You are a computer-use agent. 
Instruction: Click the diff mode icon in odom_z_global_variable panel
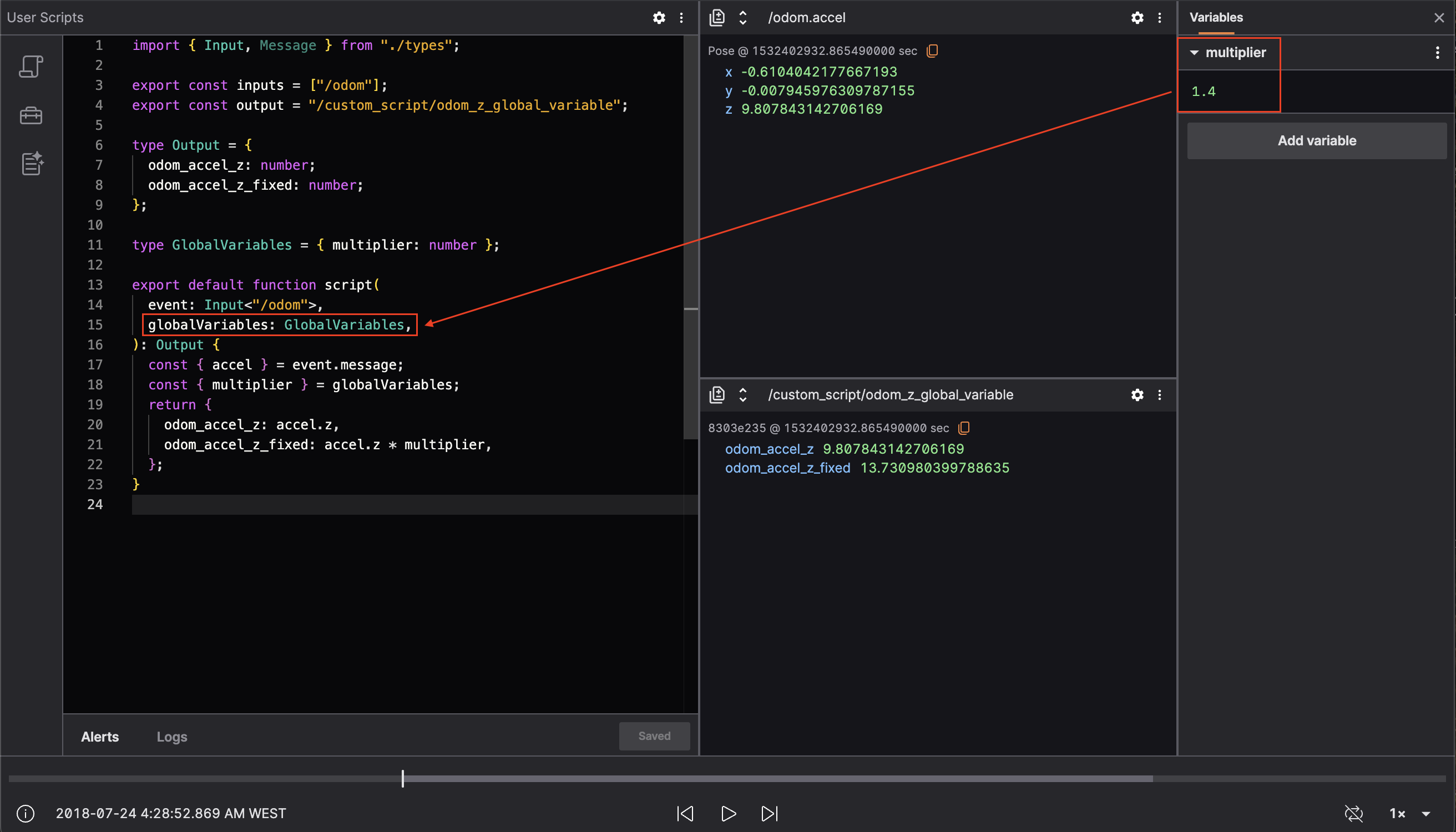point(717,395)
